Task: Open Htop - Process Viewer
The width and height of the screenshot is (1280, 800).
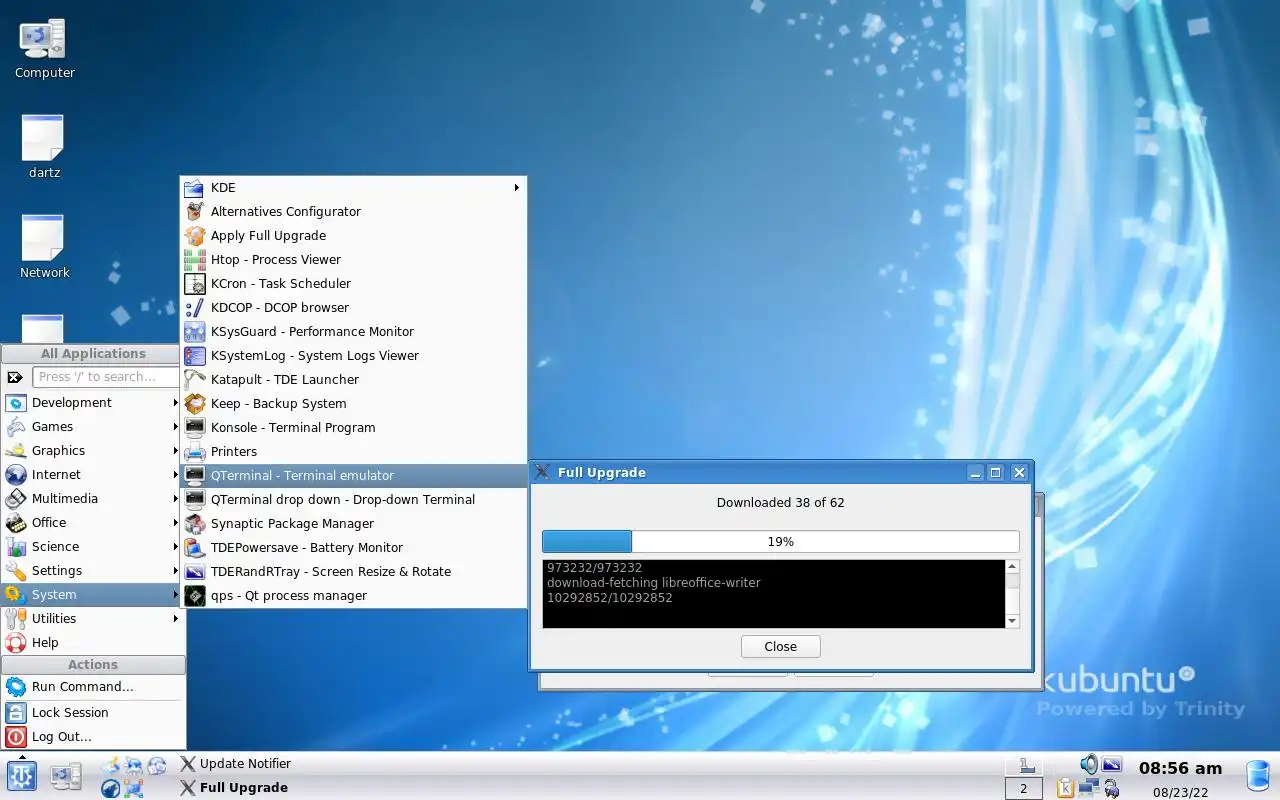Action: (354, 260)
